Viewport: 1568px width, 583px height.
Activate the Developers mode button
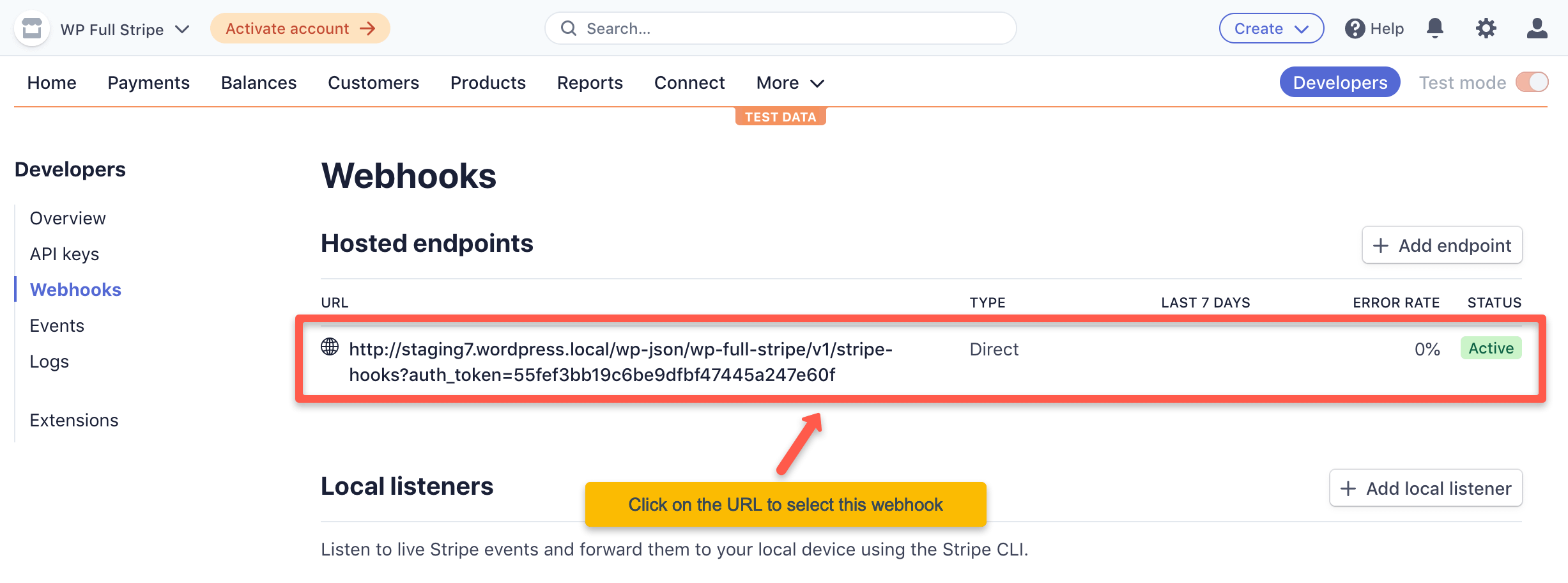tap(1339, 82)
